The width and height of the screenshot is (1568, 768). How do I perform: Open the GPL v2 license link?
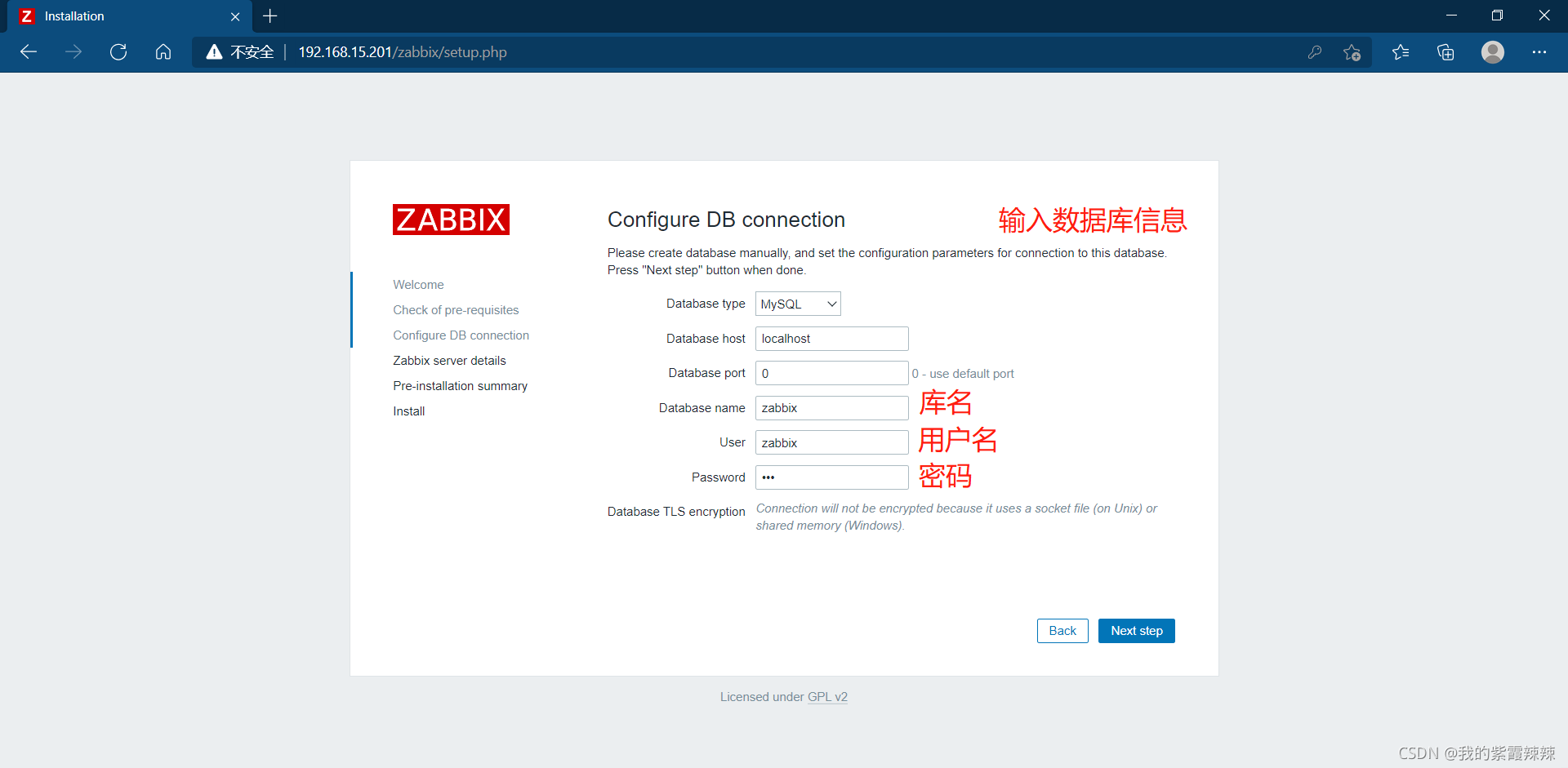(x=827, y=697)
